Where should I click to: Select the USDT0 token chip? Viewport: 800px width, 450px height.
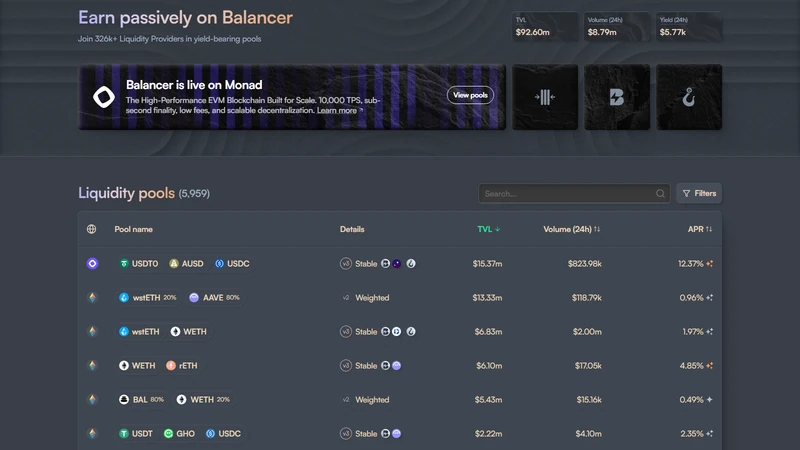pyautogui.click(x=139, y=263)
